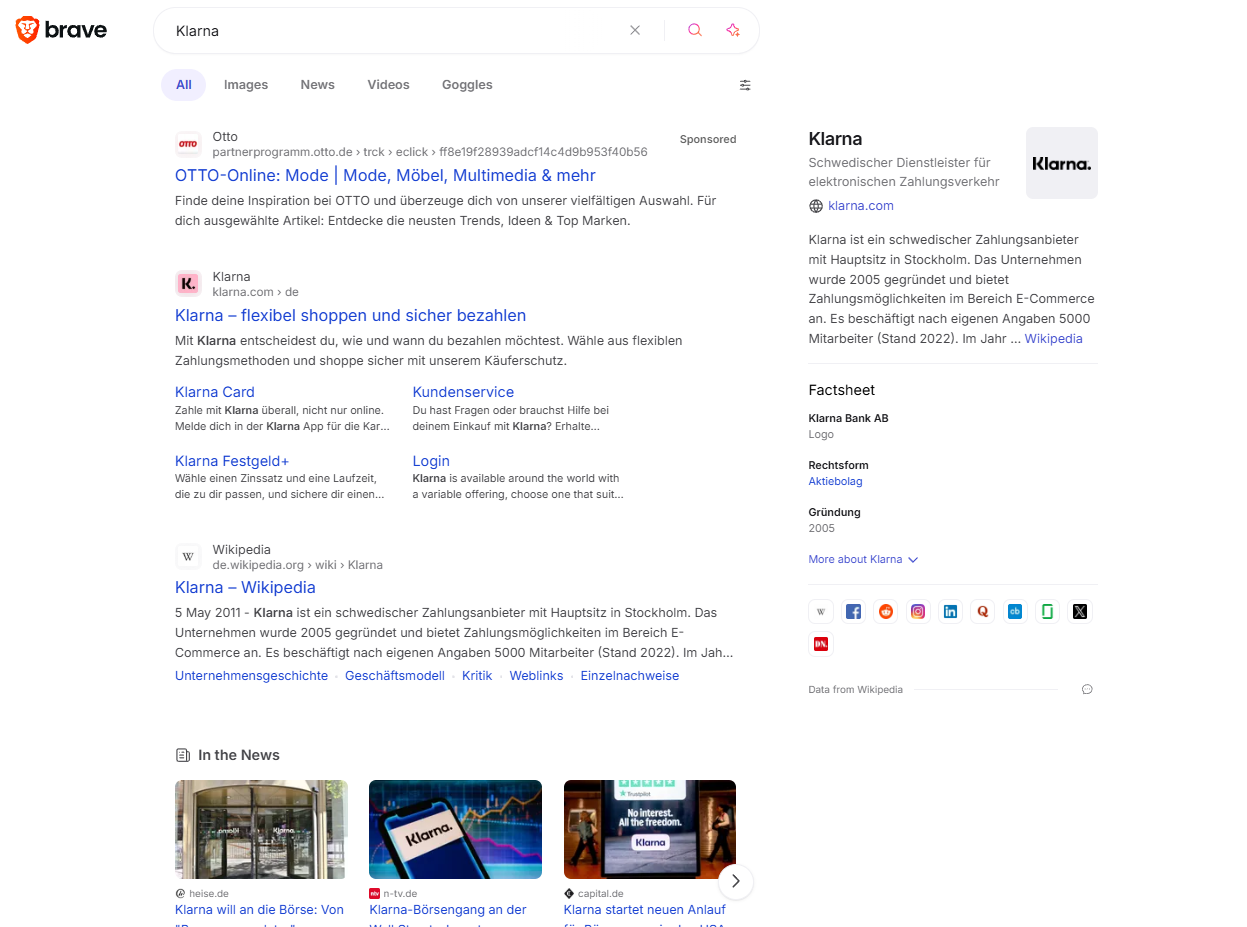The height and width of the screenshot is (927, 1247).
Task: Advance the news carousel with the right arrow
Action: 736,881
